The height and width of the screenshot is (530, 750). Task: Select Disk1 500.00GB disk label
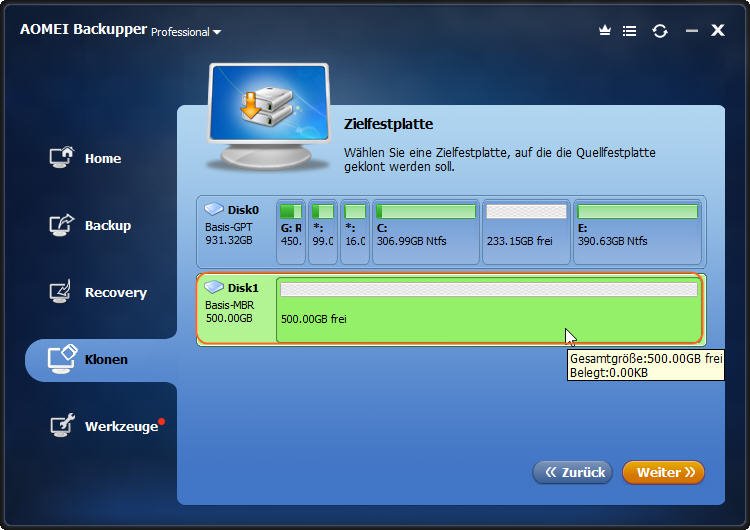(x=235, y=309)
